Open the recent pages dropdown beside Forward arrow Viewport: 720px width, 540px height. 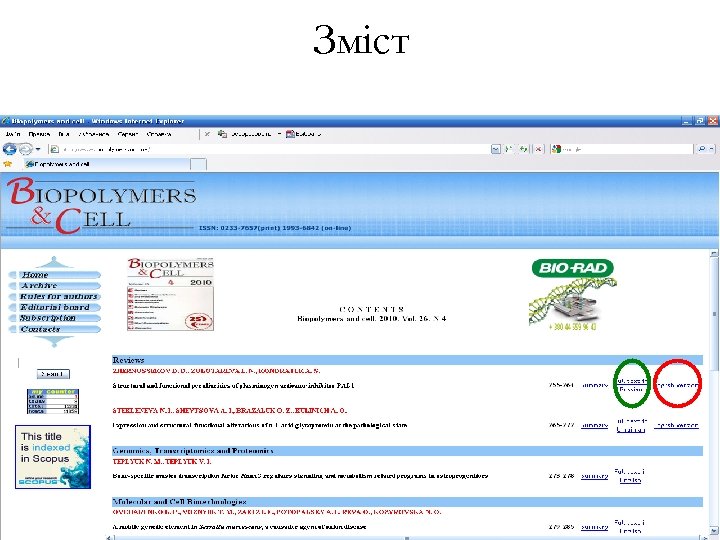[x=38, y=149]
